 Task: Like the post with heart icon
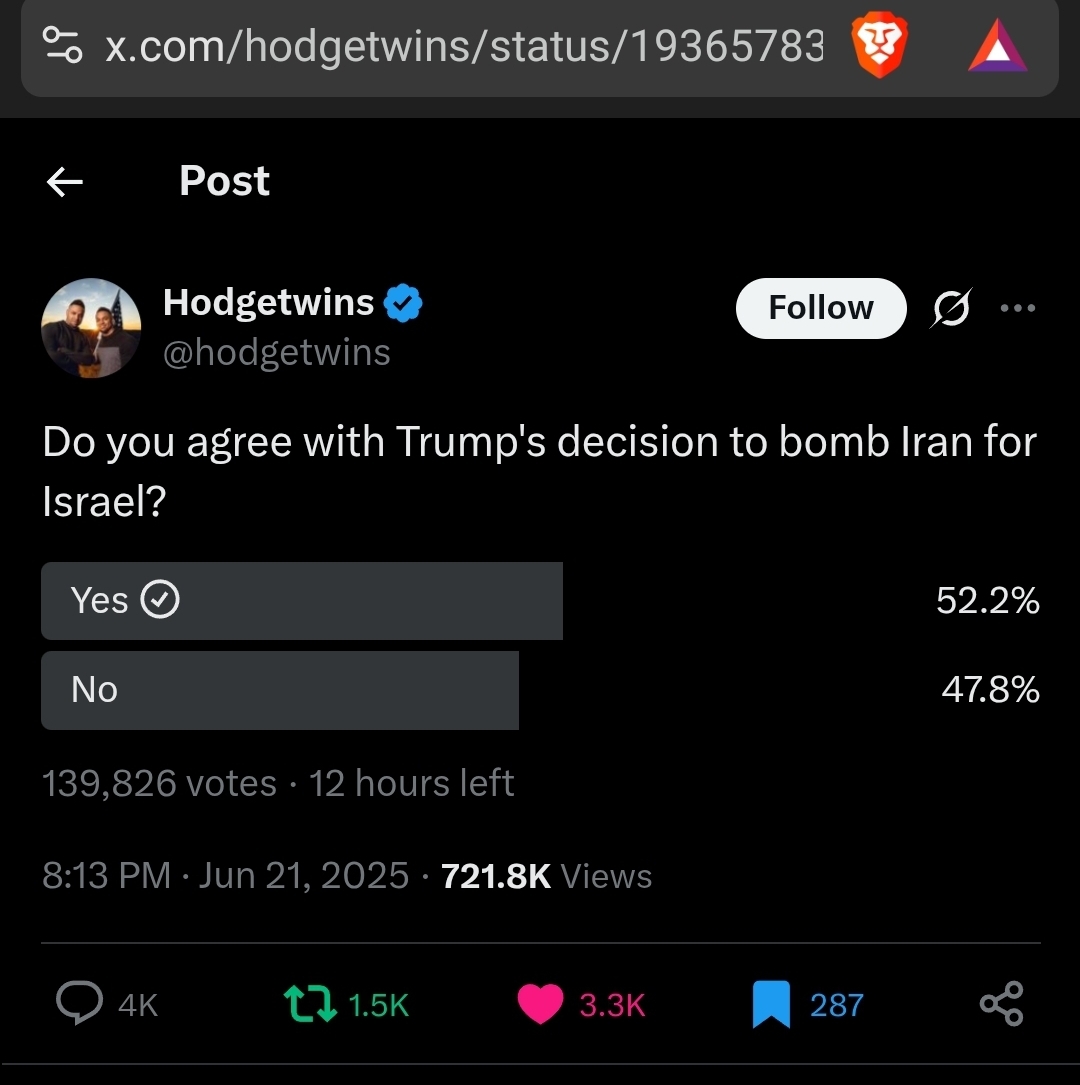coord(540,1004)
